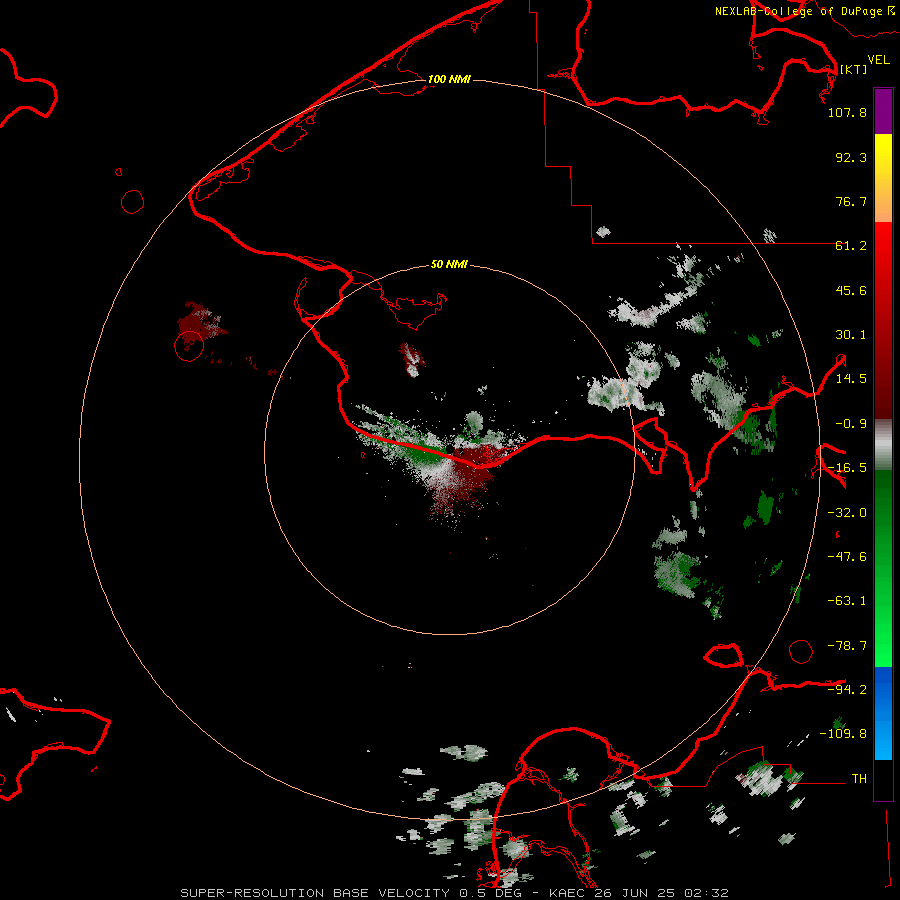Click the 92.3 velocity scale value

point(851,157)
